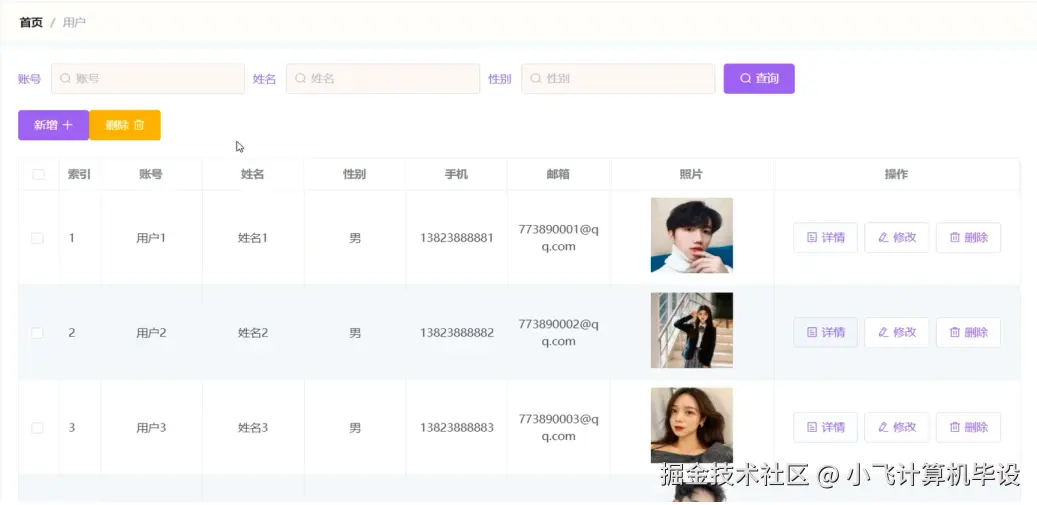Click the 姓名2 name cell
The image size is (1037, 505).
click(253, 332)
